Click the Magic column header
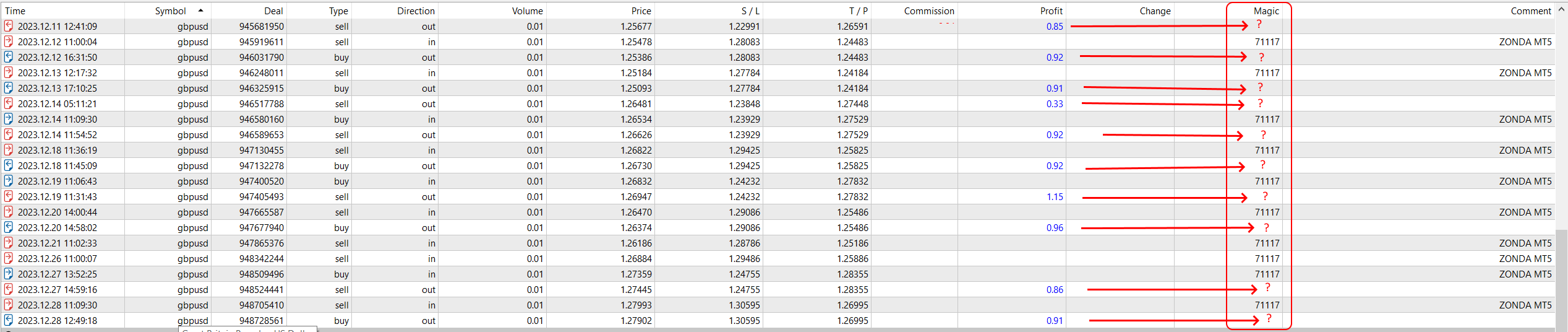1568x332 pixels. 1266,11
